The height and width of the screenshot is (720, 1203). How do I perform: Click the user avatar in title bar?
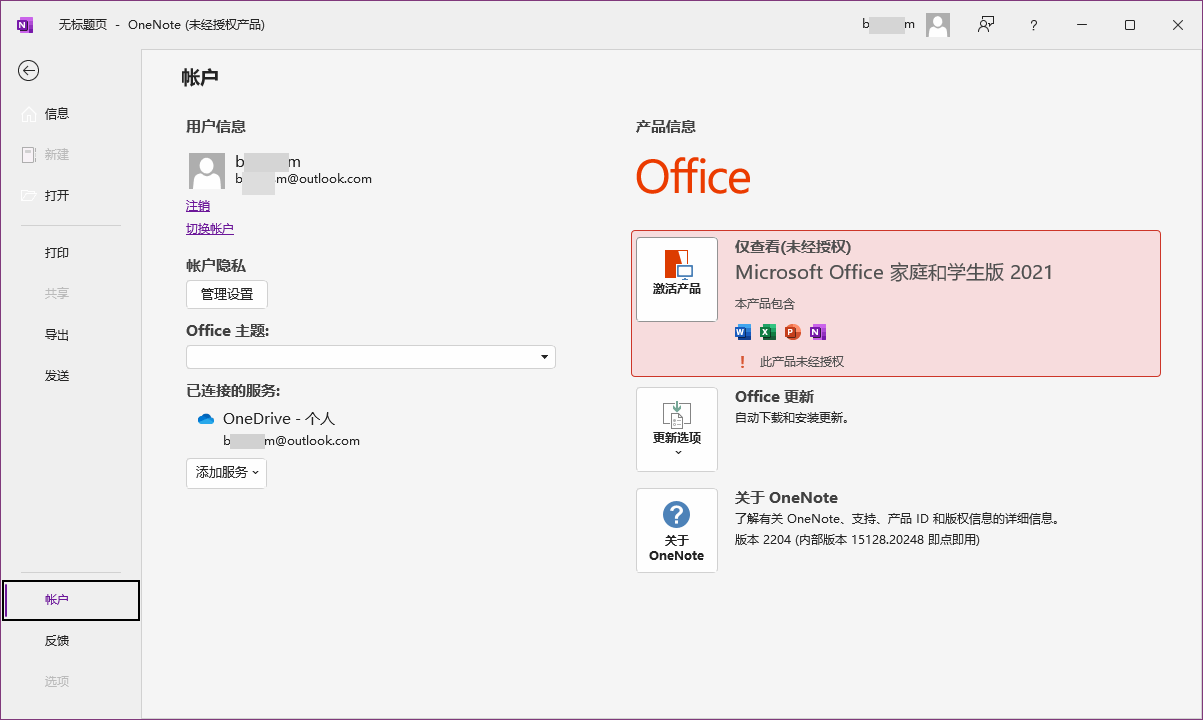point(937,25)
